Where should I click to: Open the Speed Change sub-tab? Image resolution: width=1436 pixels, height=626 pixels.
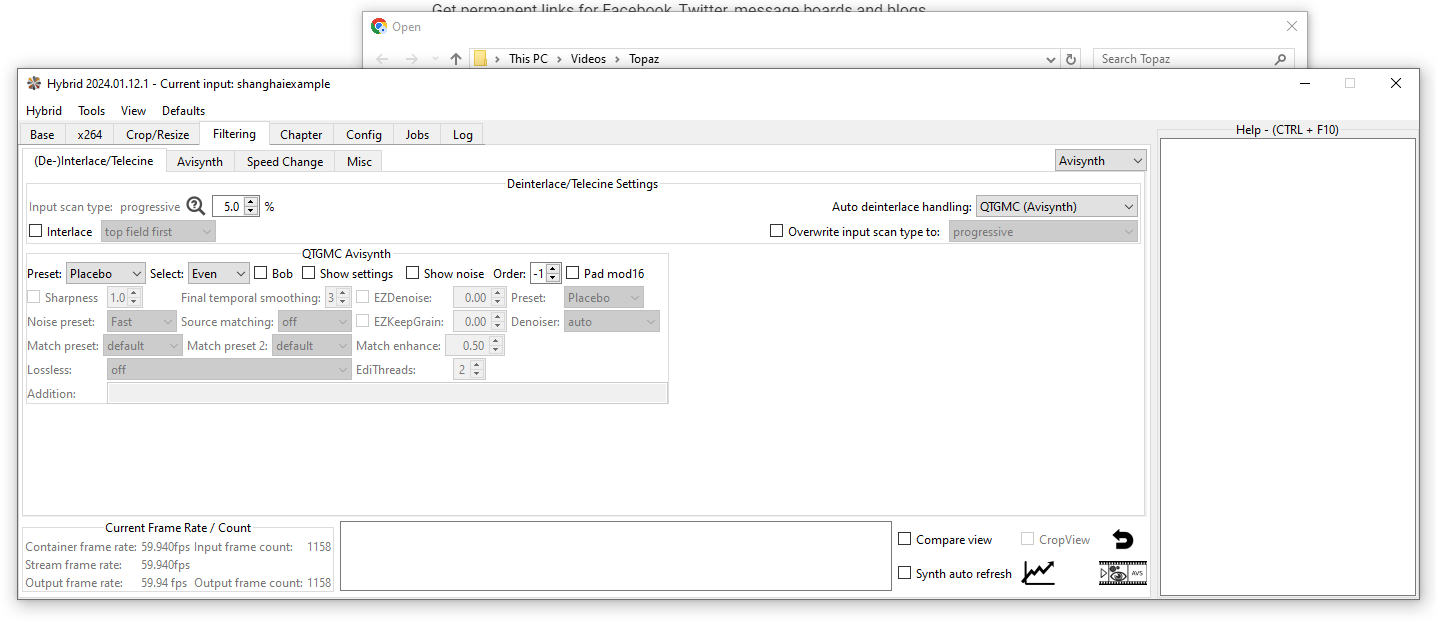tap(285, 161)
